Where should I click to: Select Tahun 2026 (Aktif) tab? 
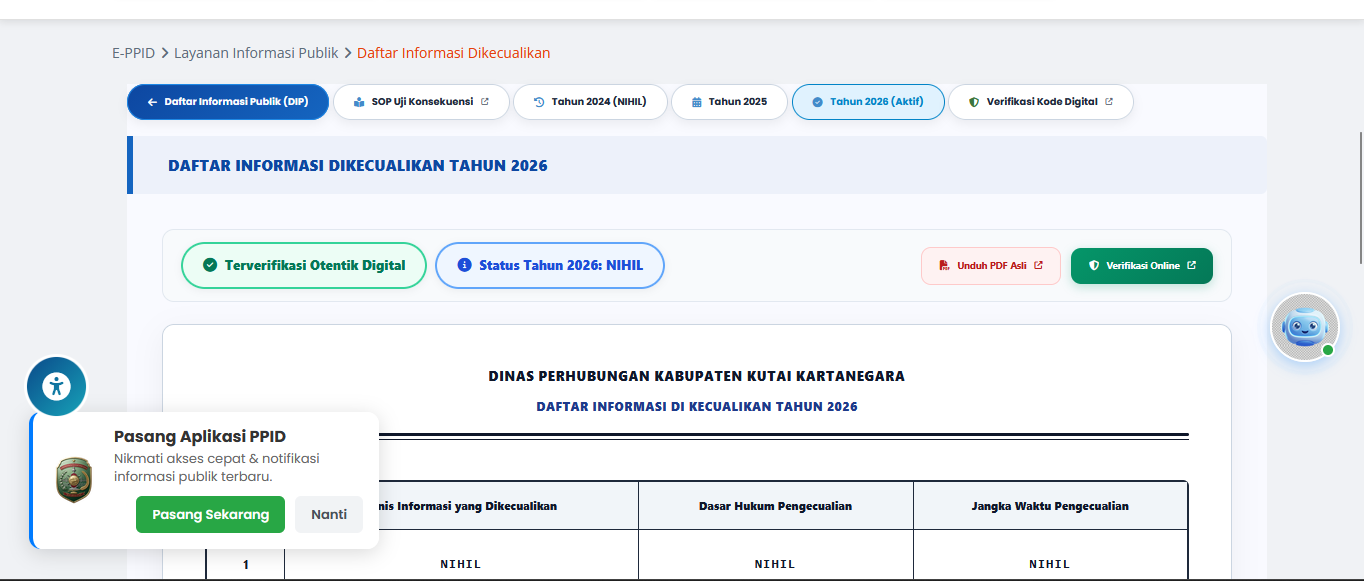868,102
